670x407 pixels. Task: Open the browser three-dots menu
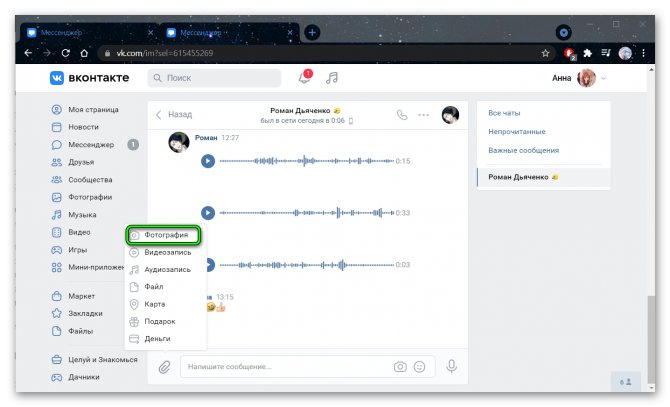(643, 53)
